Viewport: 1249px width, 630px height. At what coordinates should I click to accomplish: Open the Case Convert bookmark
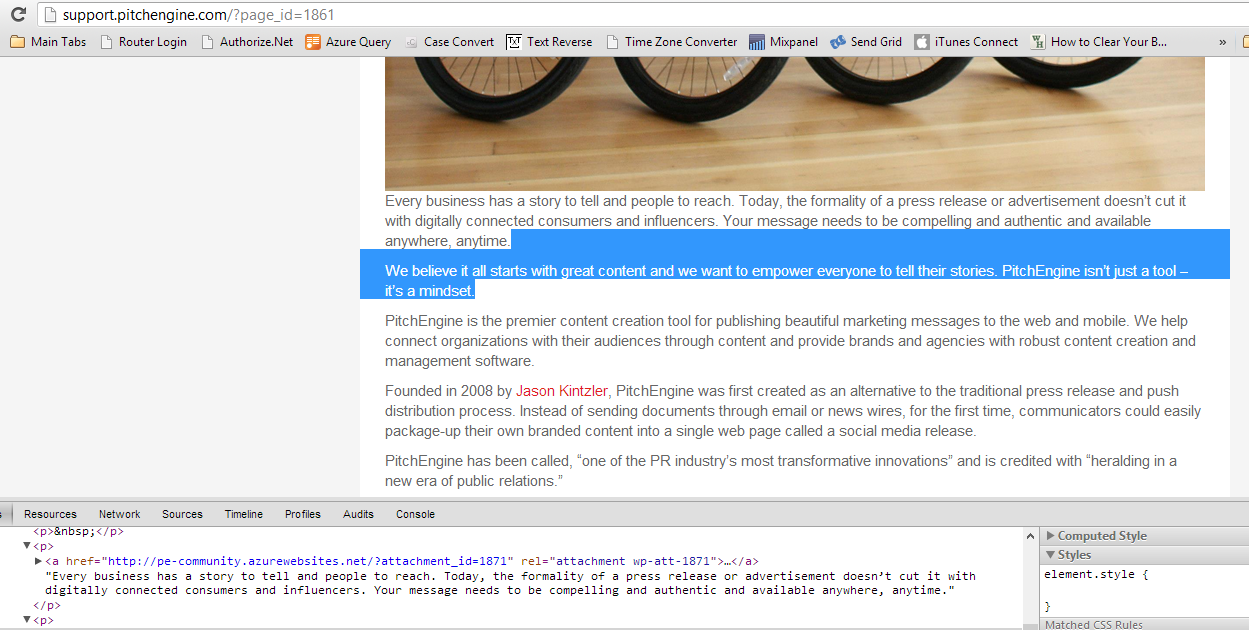point(449,42)
